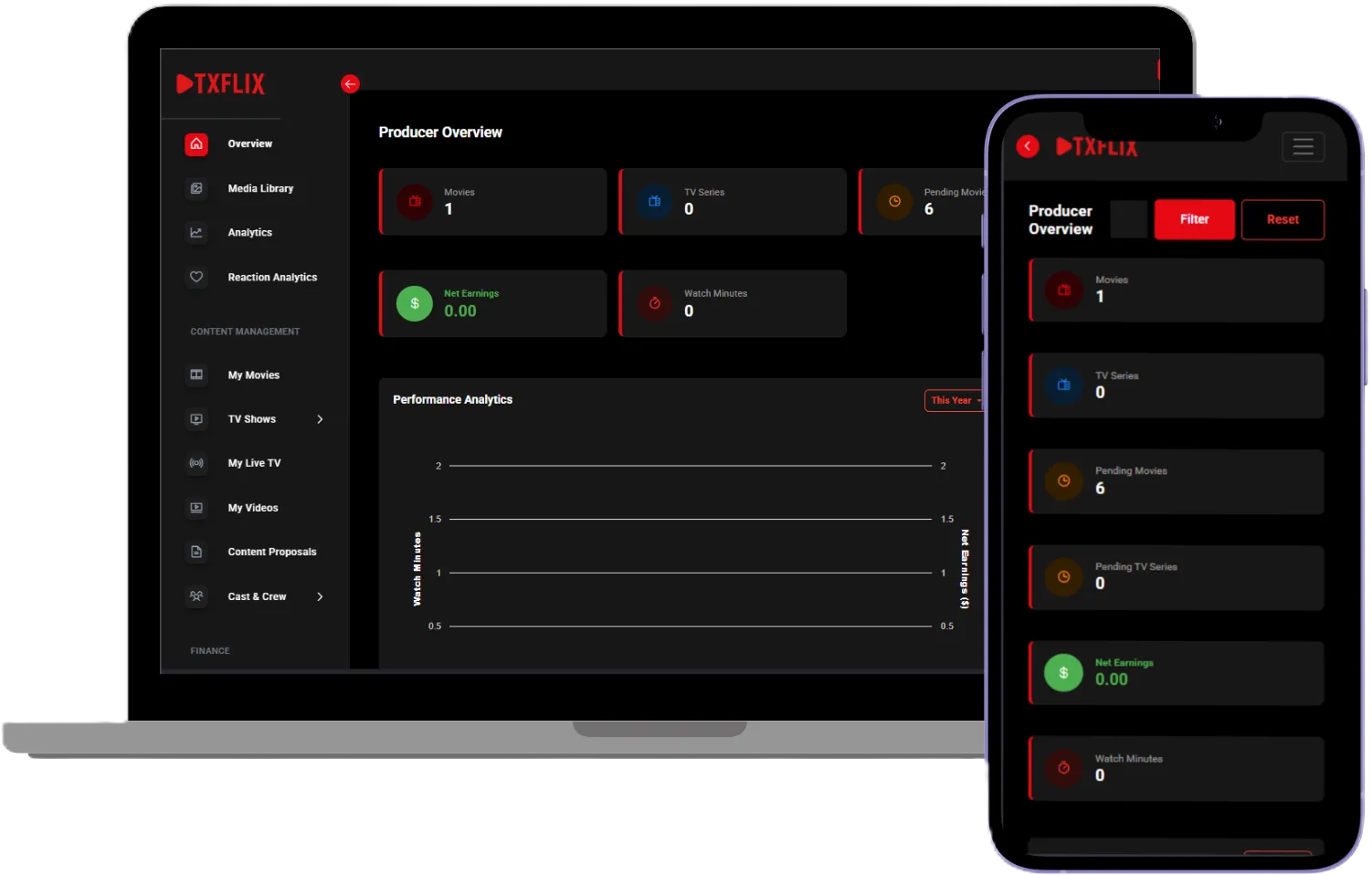Click the Net Earnings dollar icon
The width and height of the screenshot is (1372, 875).
coord(414,303)
